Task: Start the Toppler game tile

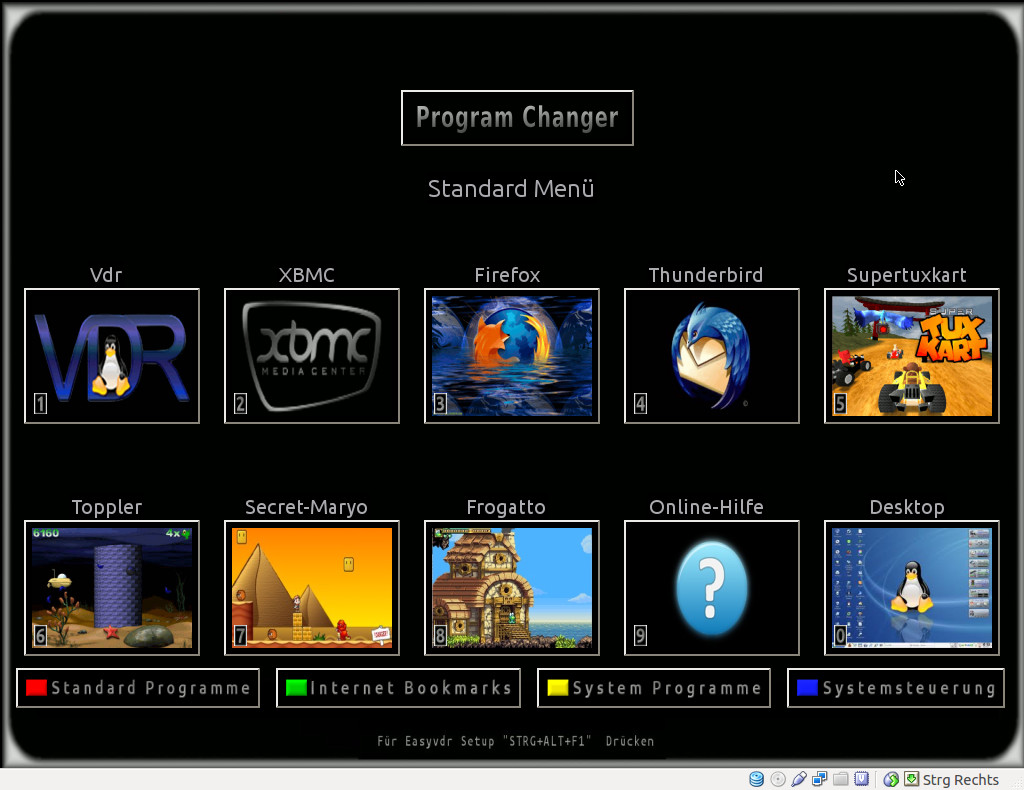Action: (x=112, y=588)
